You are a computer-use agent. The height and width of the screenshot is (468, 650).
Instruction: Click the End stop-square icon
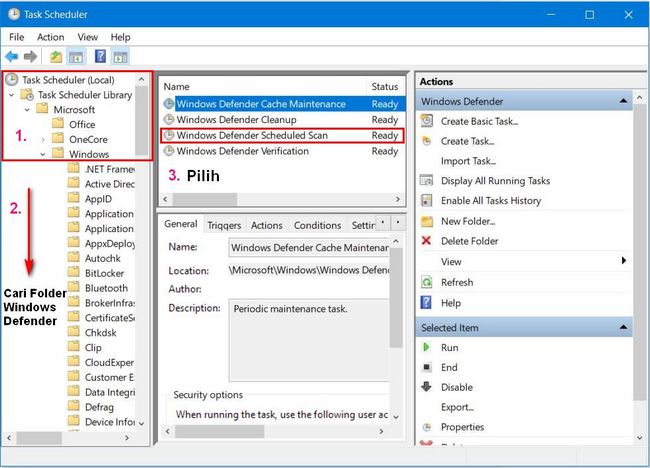[426, 367]
